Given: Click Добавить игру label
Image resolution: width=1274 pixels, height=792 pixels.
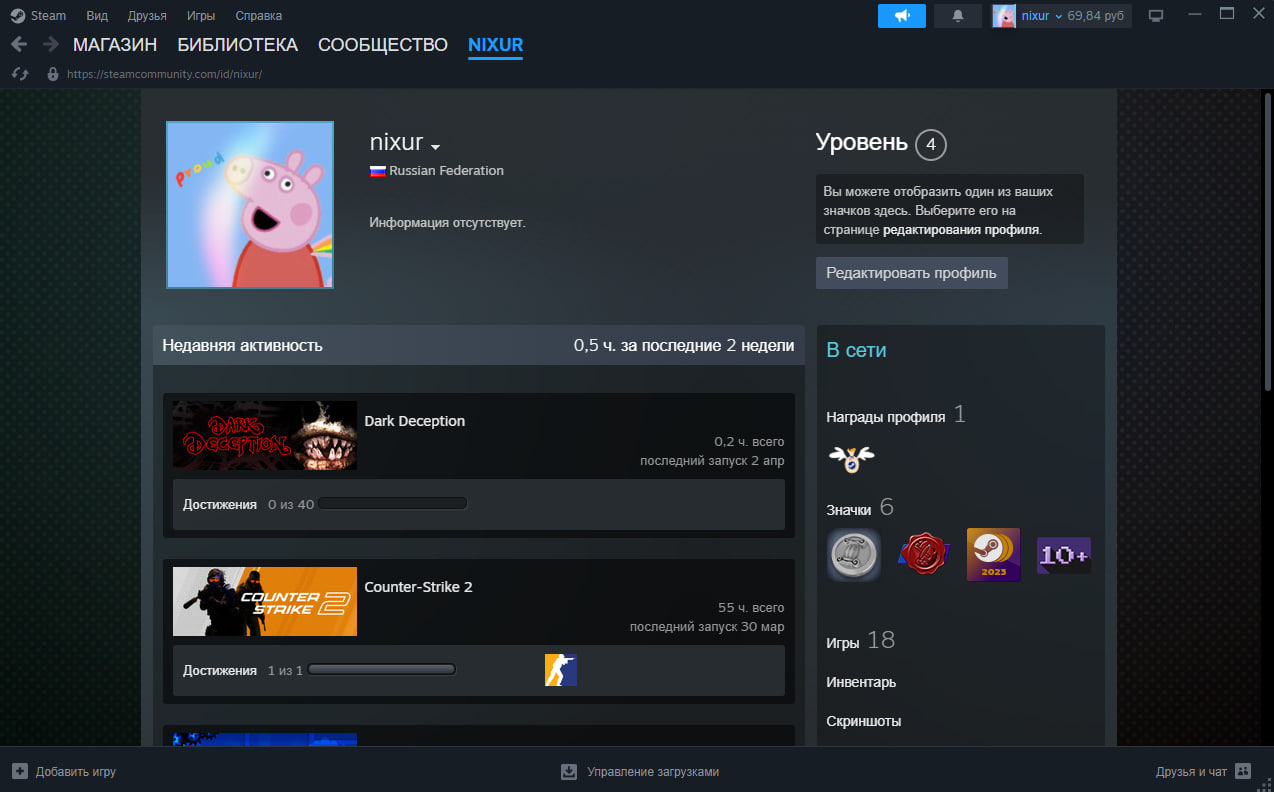Looking at the screenshot, I should [76, 772].
